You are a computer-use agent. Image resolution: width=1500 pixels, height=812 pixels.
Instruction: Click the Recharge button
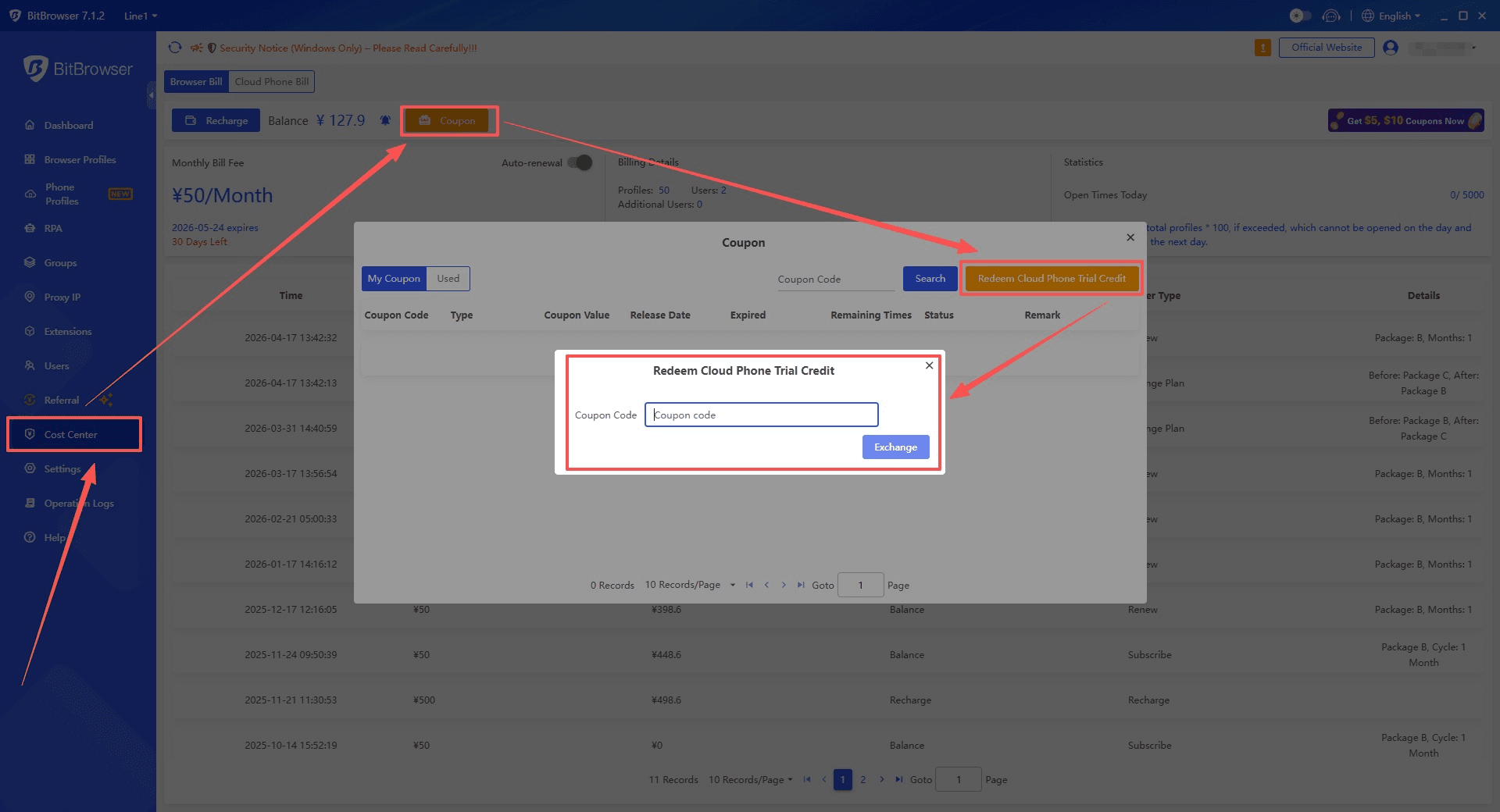pyautogui.click(x=216, y=120)
